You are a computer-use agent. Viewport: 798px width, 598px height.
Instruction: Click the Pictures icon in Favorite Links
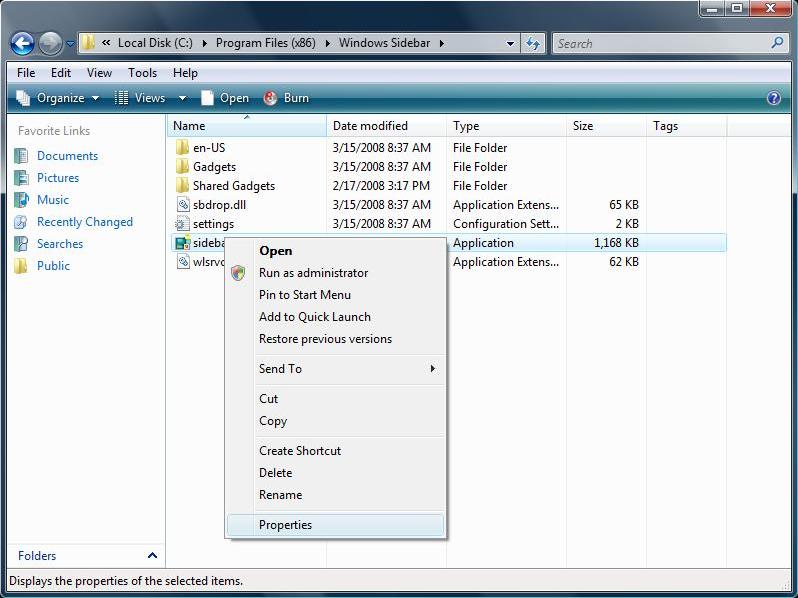coord(21,178)
